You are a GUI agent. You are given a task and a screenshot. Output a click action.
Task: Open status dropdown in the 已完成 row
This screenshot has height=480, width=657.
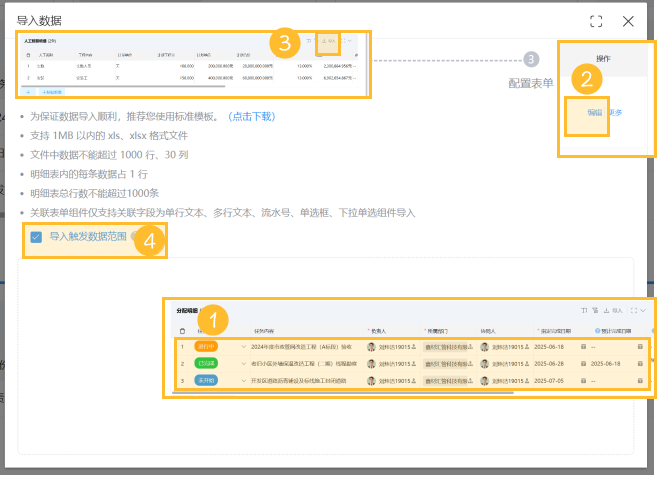[243, 364]
